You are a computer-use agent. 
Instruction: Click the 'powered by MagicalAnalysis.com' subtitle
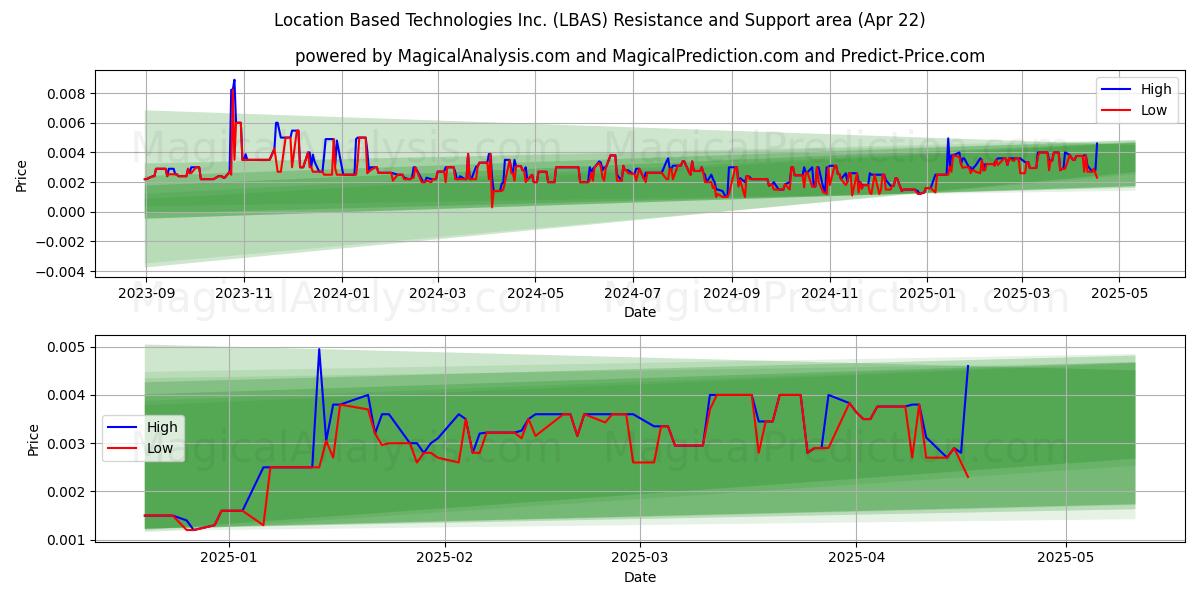click(639, 56)
